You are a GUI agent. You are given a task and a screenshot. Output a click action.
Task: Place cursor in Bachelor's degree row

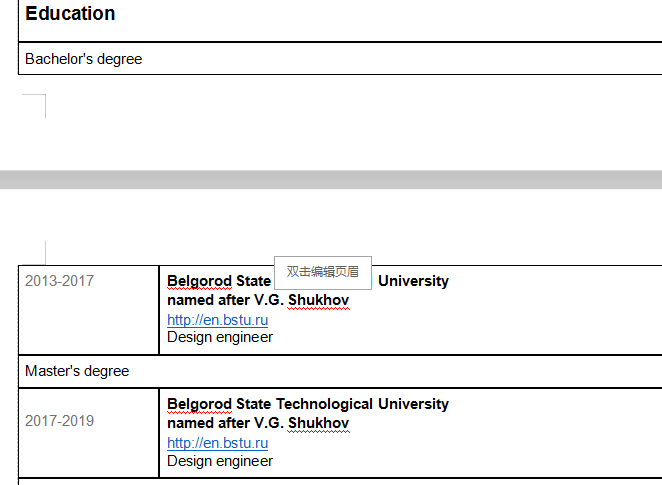(x=84, y=59)
